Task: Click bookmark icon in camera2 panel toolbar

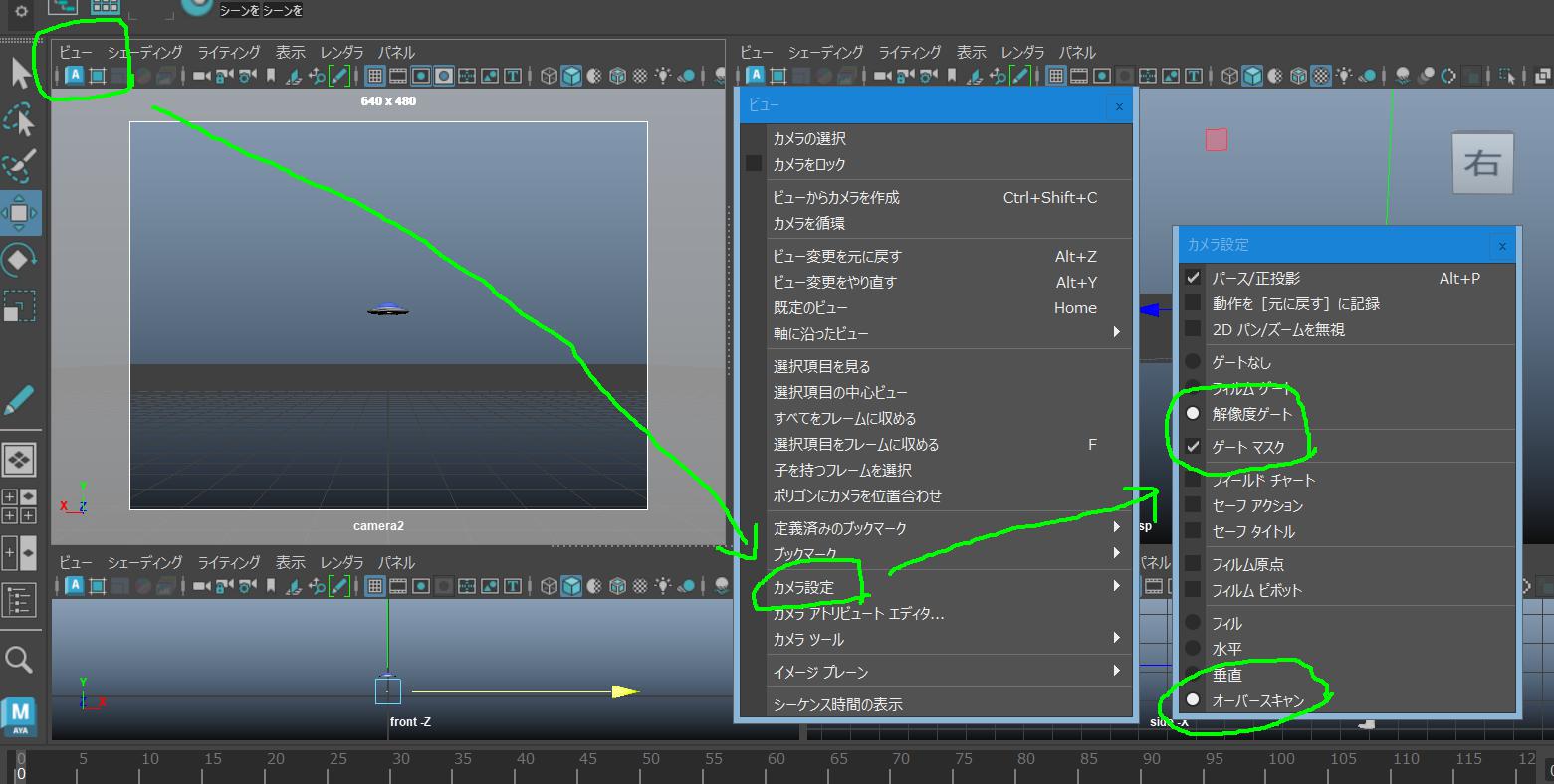Action: pos(271,76)
